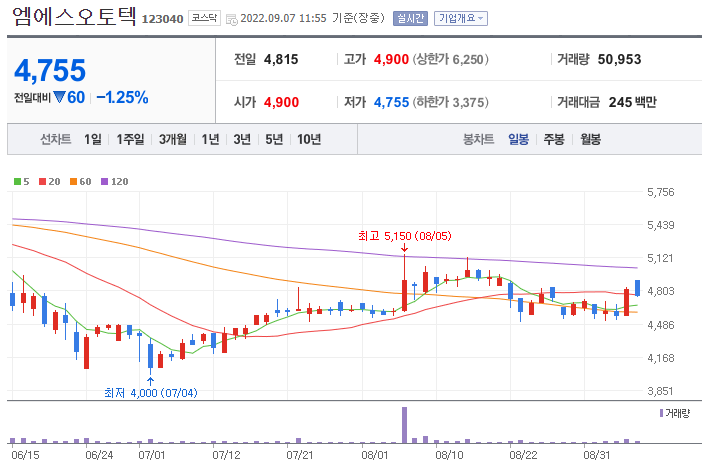Click the green 5-day moving average swatch

pos(17,181)
